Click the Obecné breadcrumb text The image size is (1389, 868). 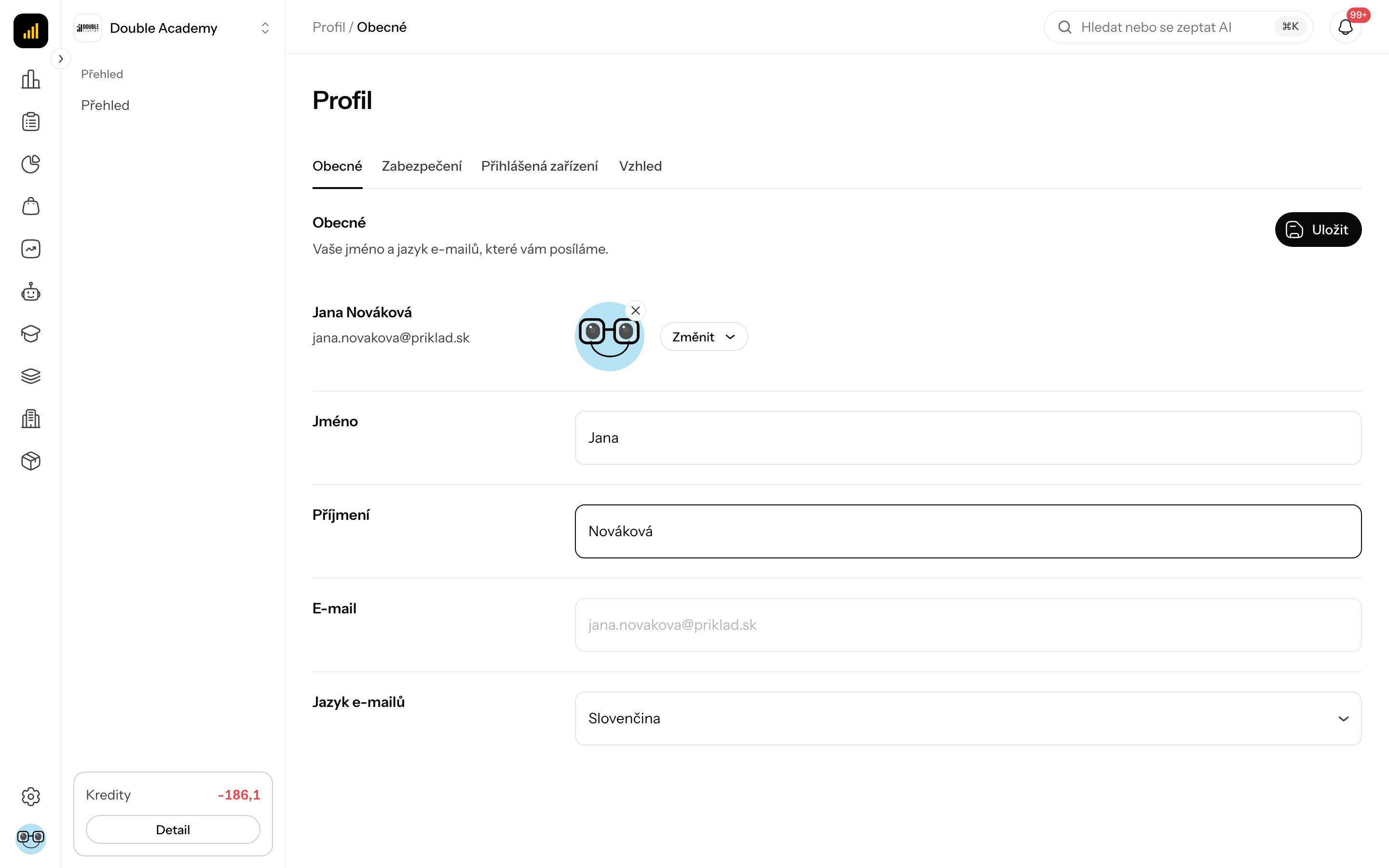(381, 27)
